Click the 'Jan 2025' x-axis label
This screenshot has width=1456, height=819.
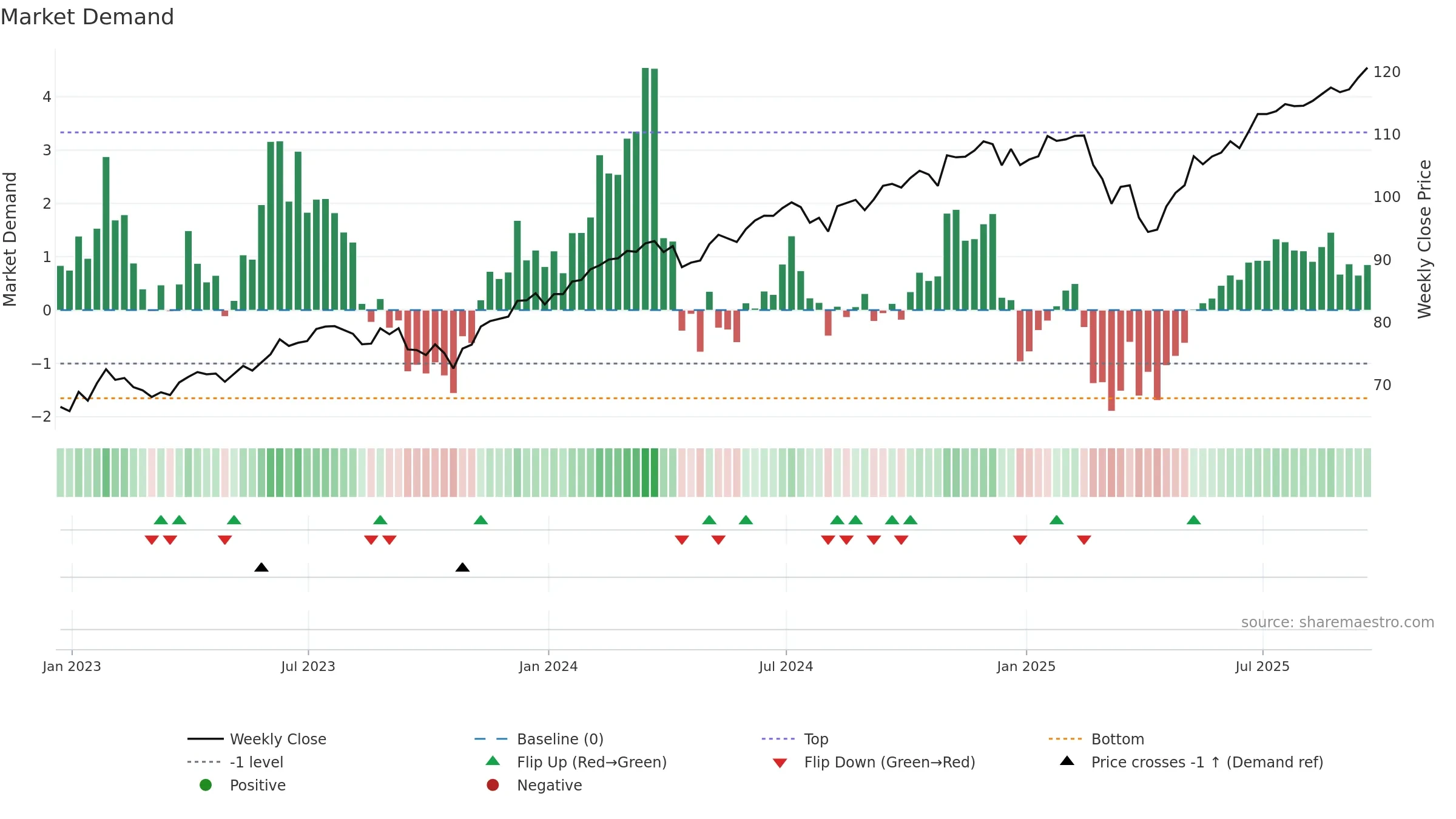pos(1026,666)
